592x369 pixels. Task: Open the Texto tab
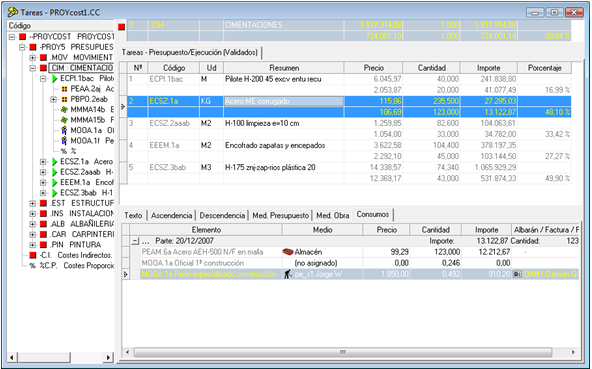(133, 215)
